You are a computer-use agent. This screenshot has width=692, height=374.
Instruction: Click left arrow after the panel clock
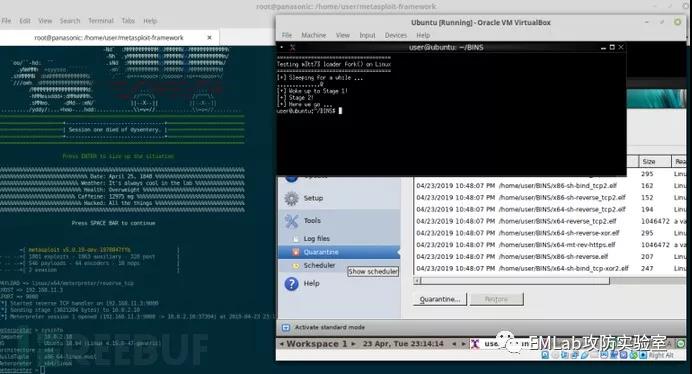pyautogui.click(x=454, y=344)
